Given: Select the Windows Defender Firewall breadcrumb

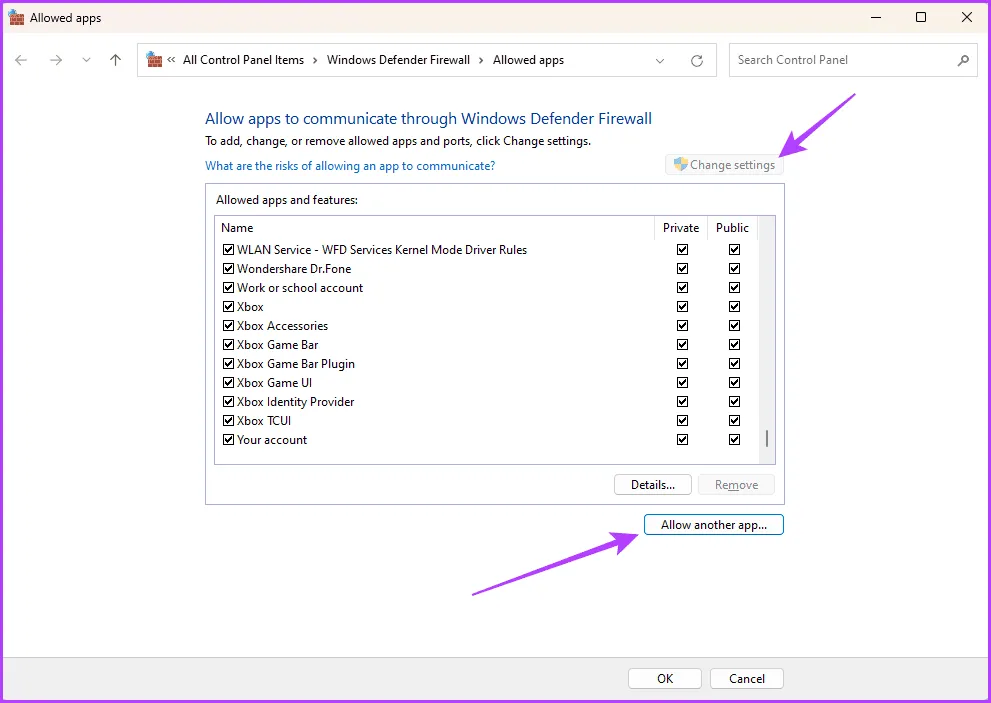Looking at the screenshot, I should pos(398,60).
